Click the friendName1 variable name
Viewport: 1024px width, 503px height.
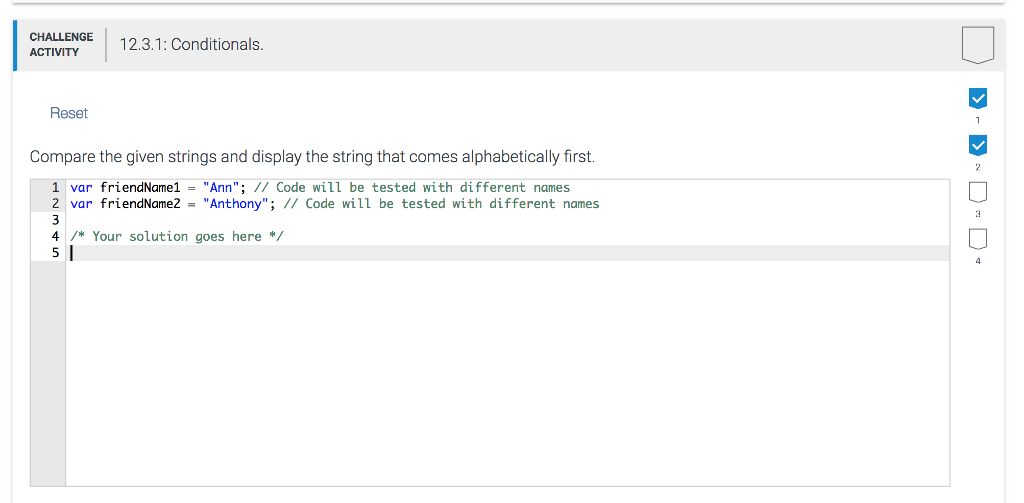click(140, 187)
